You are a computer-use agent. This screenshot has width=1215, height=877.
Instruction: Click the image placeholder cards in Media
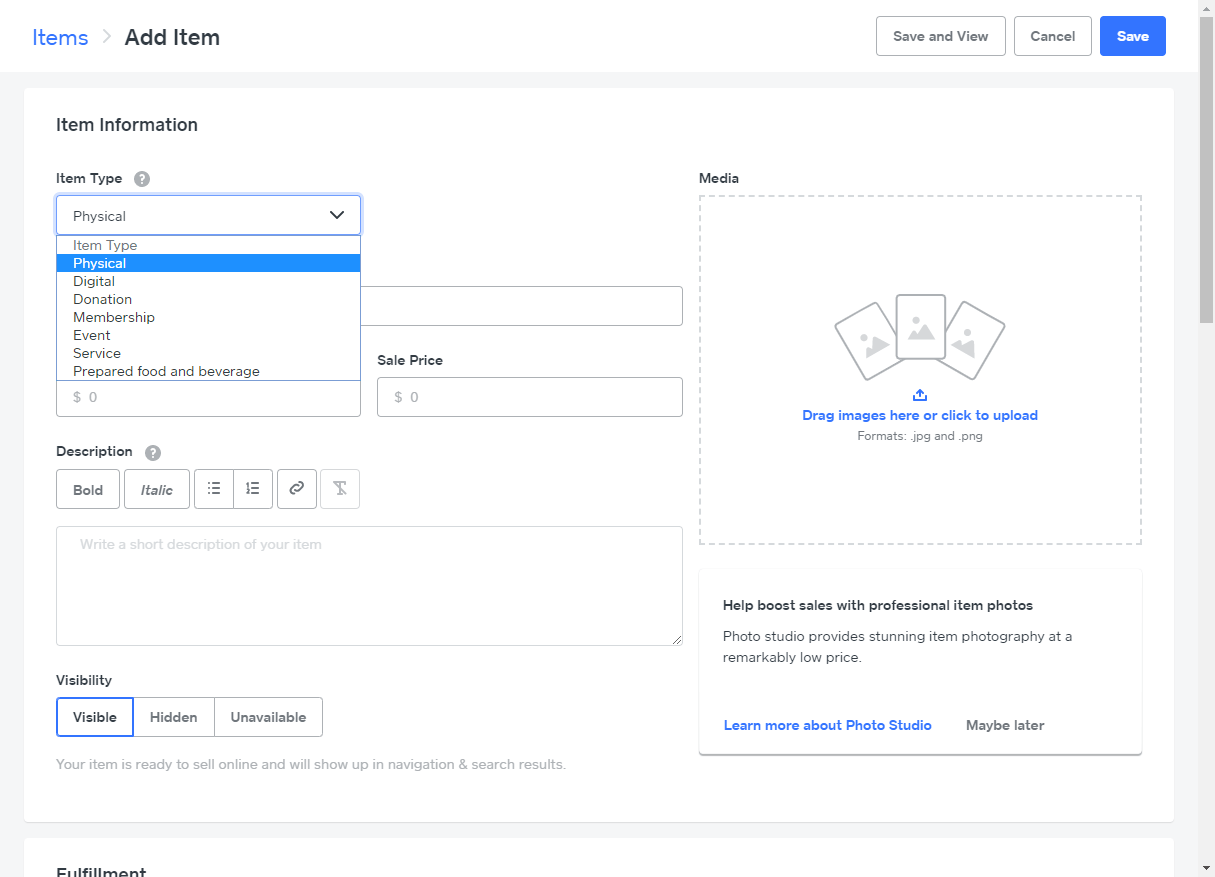(x=920, y=336)
